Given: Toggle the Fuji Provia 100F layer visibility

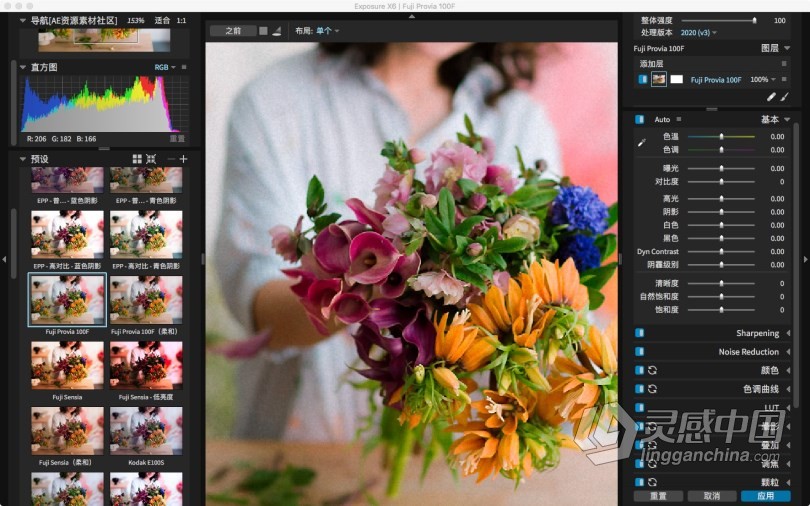Looking at the screenshot, I should pyautogui.click(x=643, y=80).
